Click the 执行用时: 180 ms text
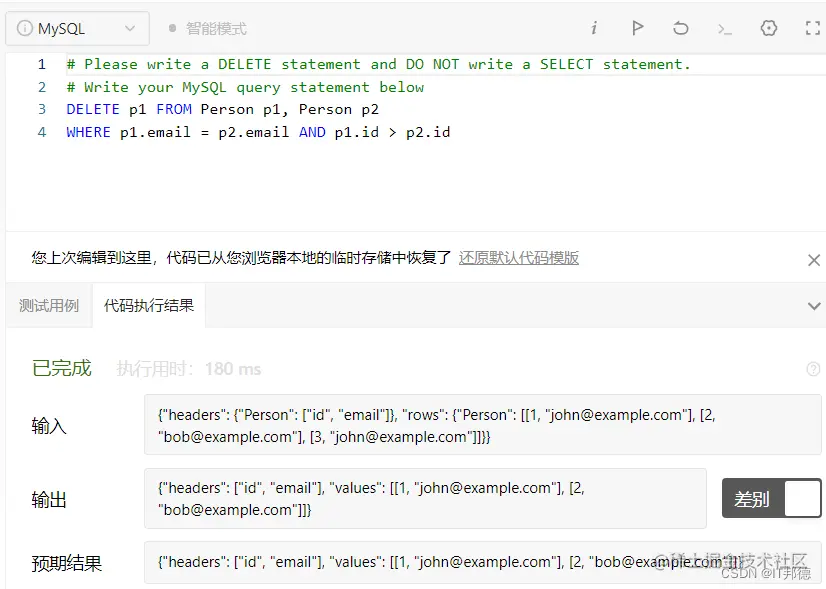826x589 pixels. point(189,369)
